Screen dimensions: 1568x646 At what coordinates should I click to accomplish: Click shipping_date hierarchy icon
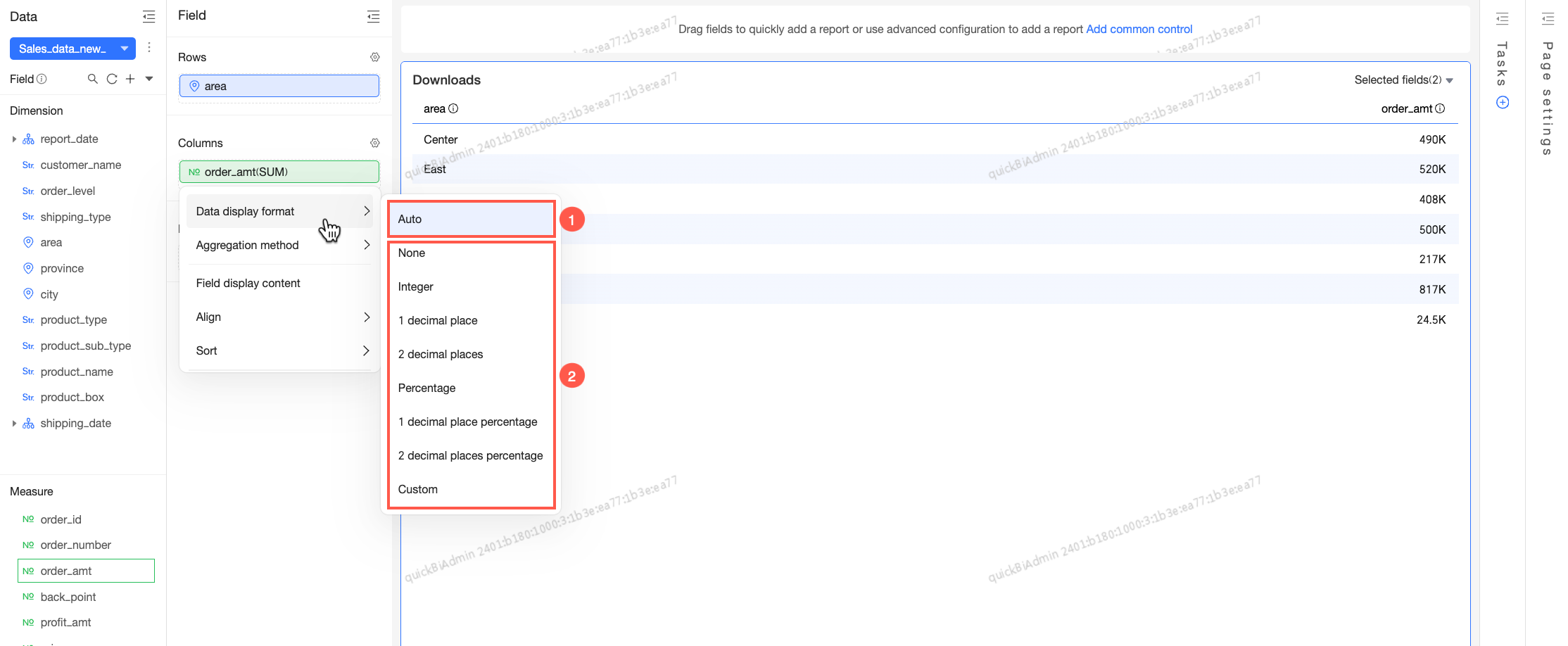(28, 424)
